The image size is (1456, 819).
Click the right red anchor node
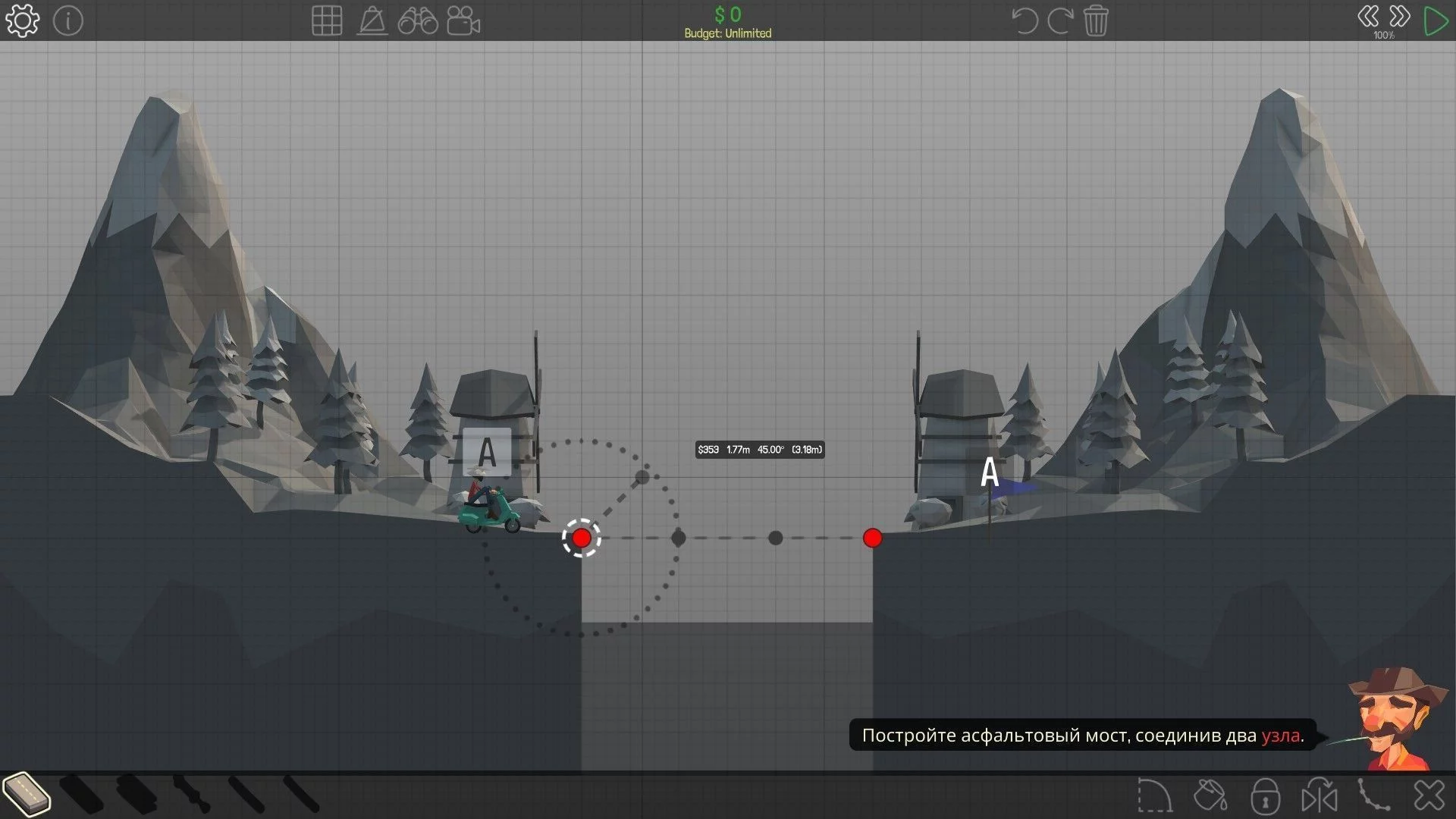(x=872, y=538)
